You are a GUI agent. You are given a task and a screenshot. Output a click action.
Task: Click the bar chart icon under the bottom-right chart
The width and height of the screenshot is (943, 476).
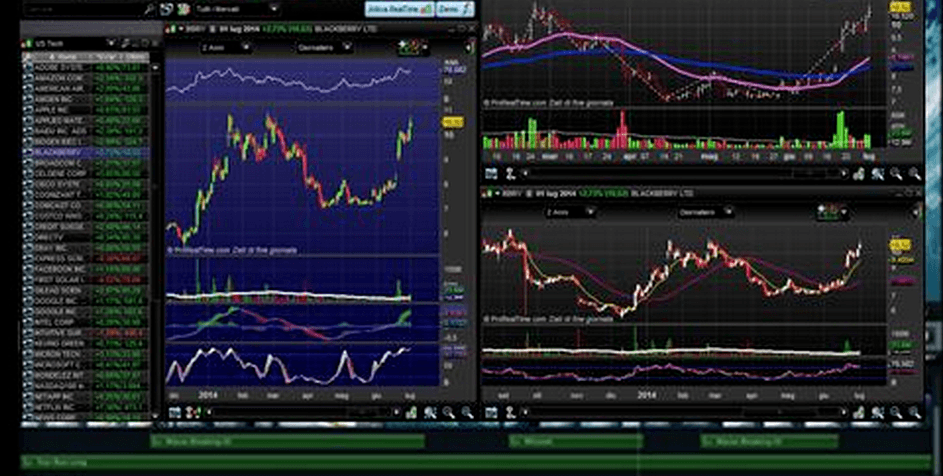click(x=859, y=412)
